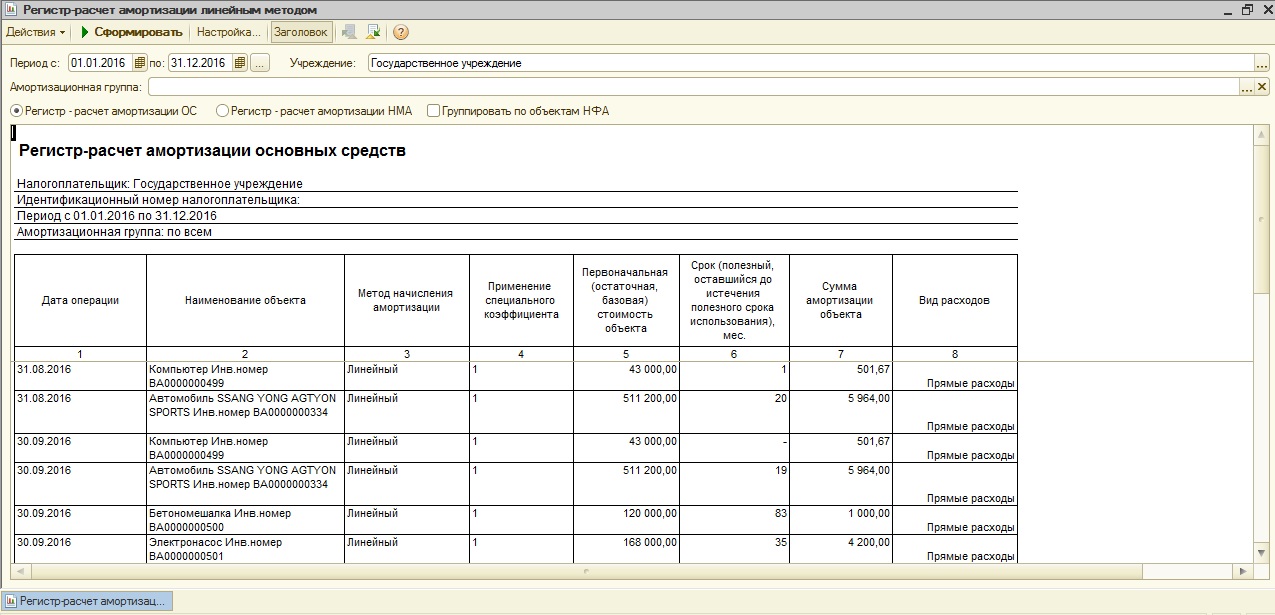Click the application icon in title bar
This screenshot has height=615, width=1275.
coord(9,9)
